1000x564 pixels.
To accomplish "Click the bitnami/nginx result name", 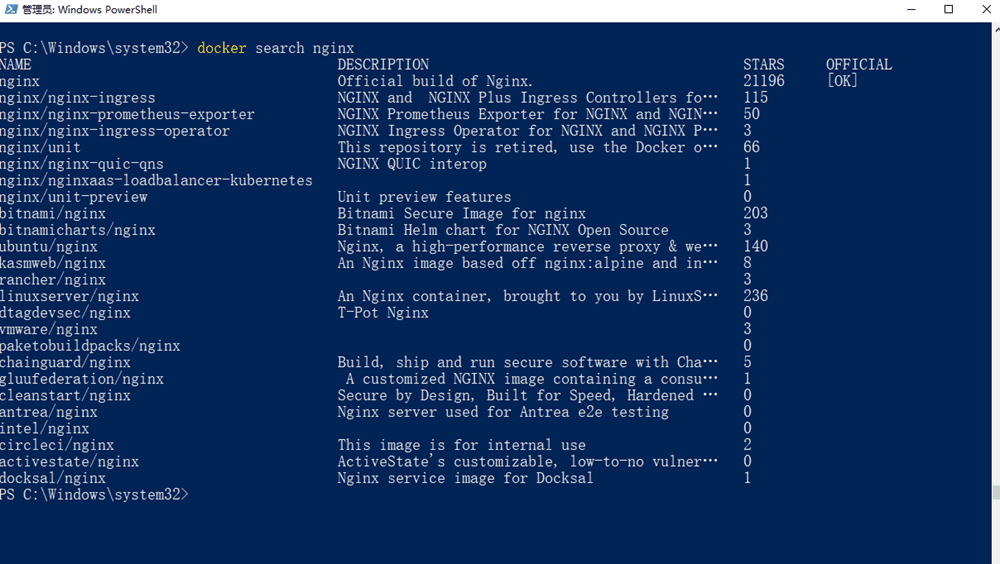I will click(53, 213).
